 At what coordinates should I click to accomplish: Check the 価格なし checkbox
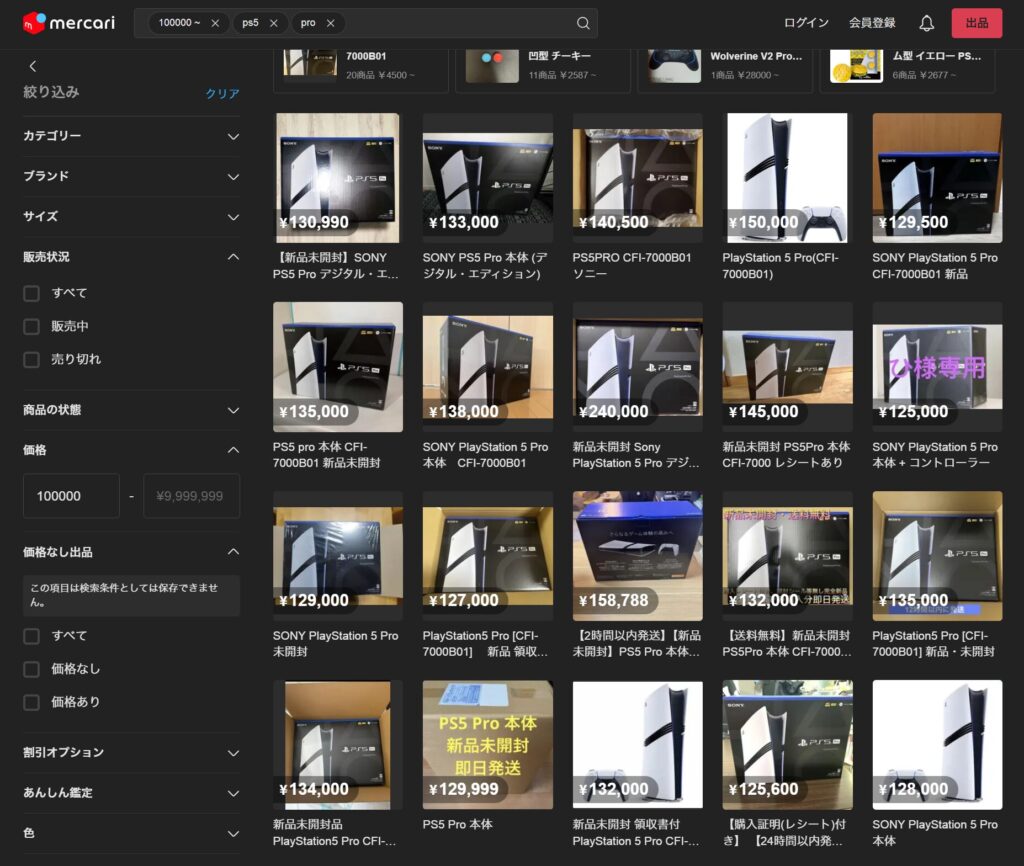(x=31, y=669)
